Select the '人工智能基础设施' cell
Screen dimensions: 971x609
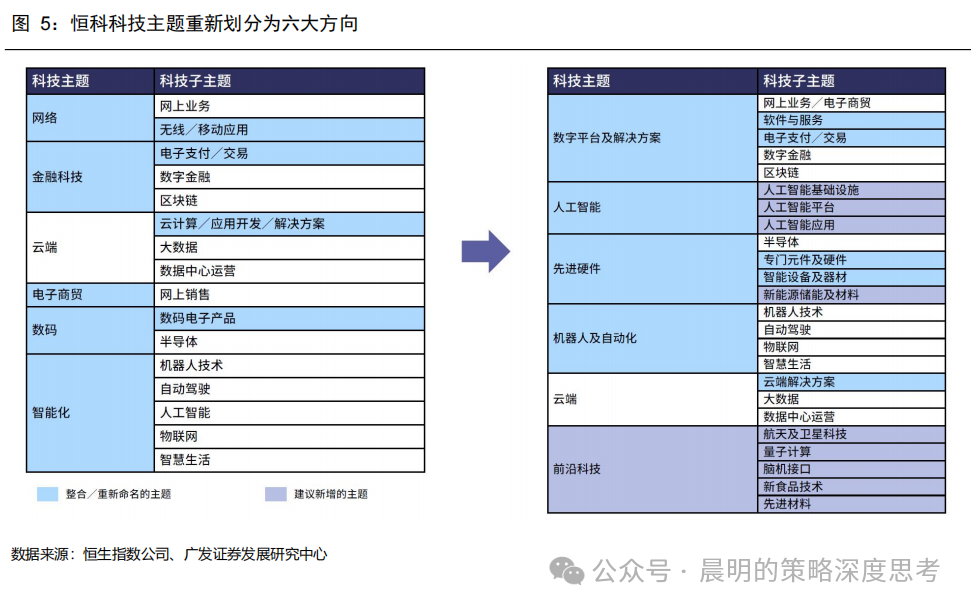851,190
